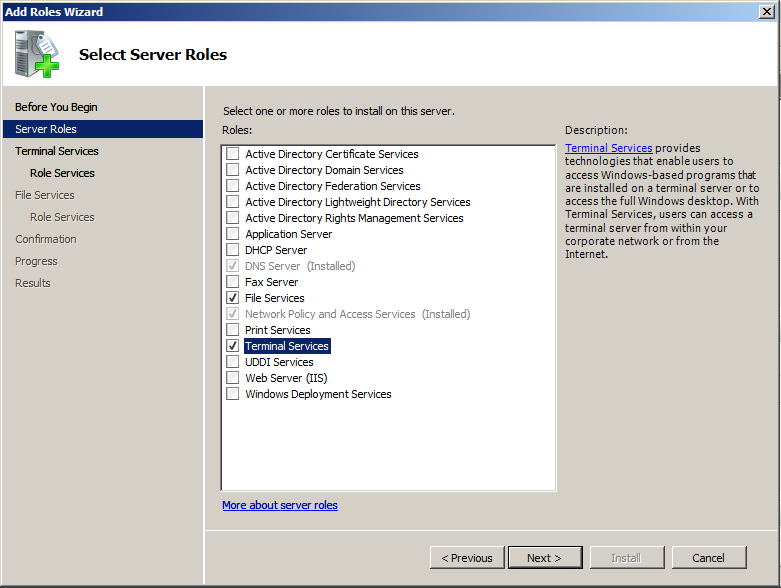Check the Print Services role
The height and width of the screenshot is (588, 781).
click(233, 330)
